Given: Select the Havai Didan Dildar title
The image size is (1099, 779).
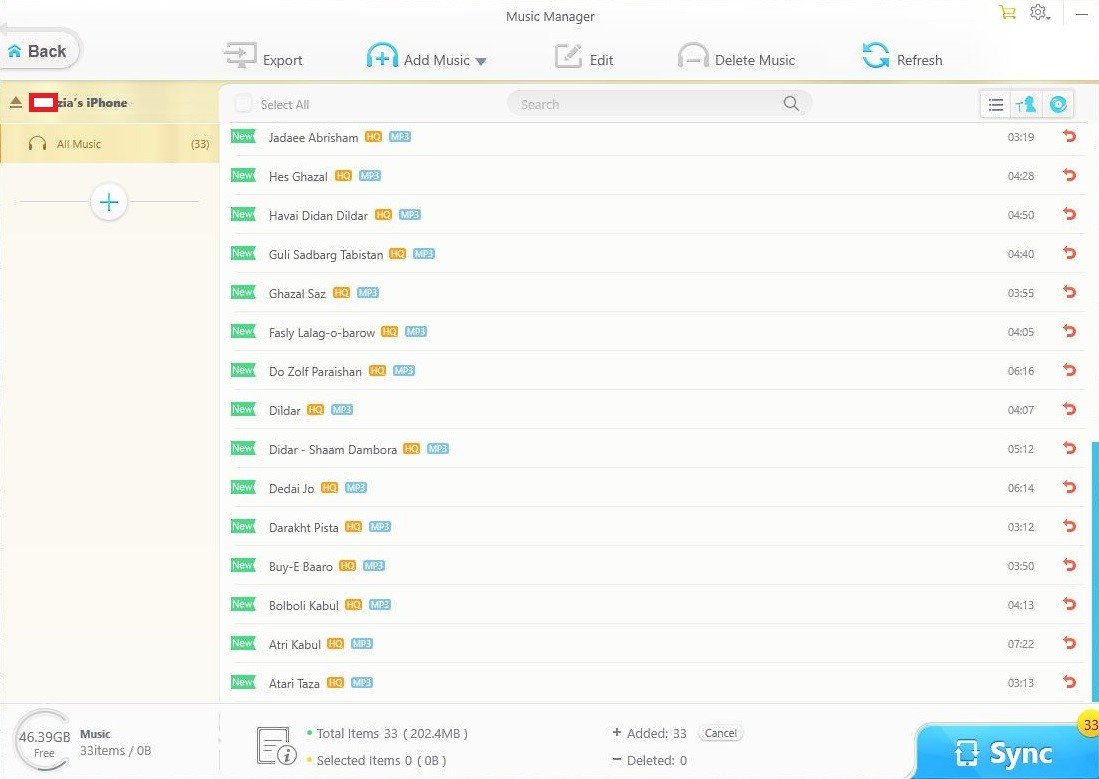Looking at the screenshot, I should (318, 215).
